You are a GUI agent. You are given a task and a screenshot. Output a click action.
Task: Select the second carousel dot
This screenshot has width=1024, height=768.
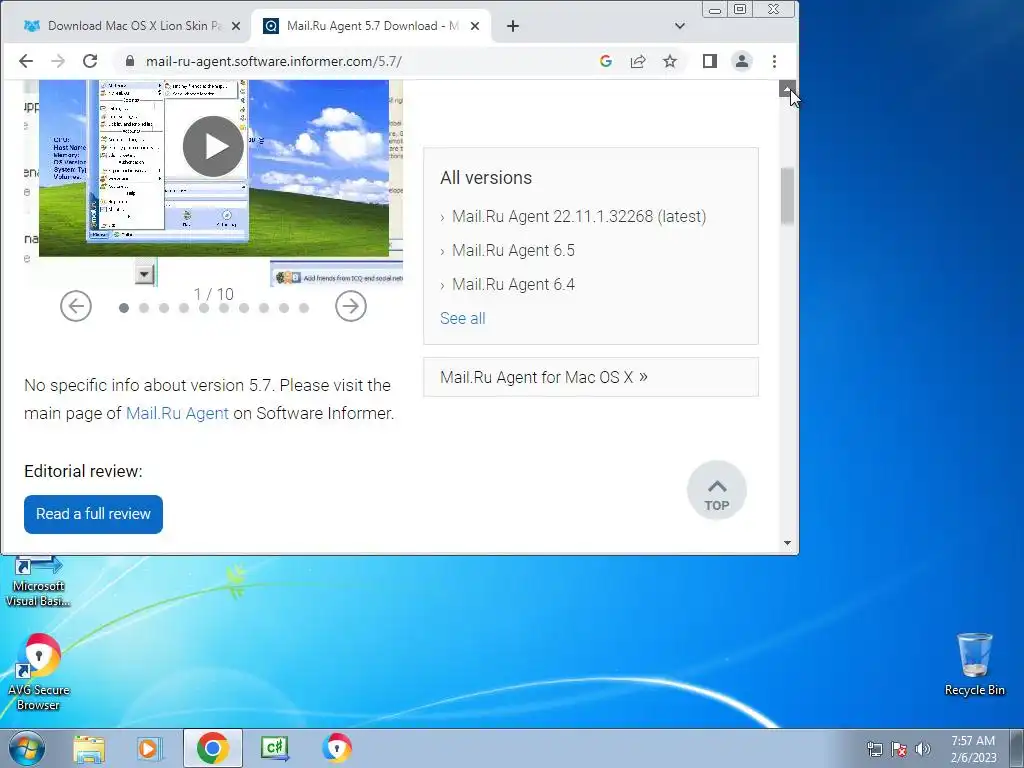click(144, 308)
